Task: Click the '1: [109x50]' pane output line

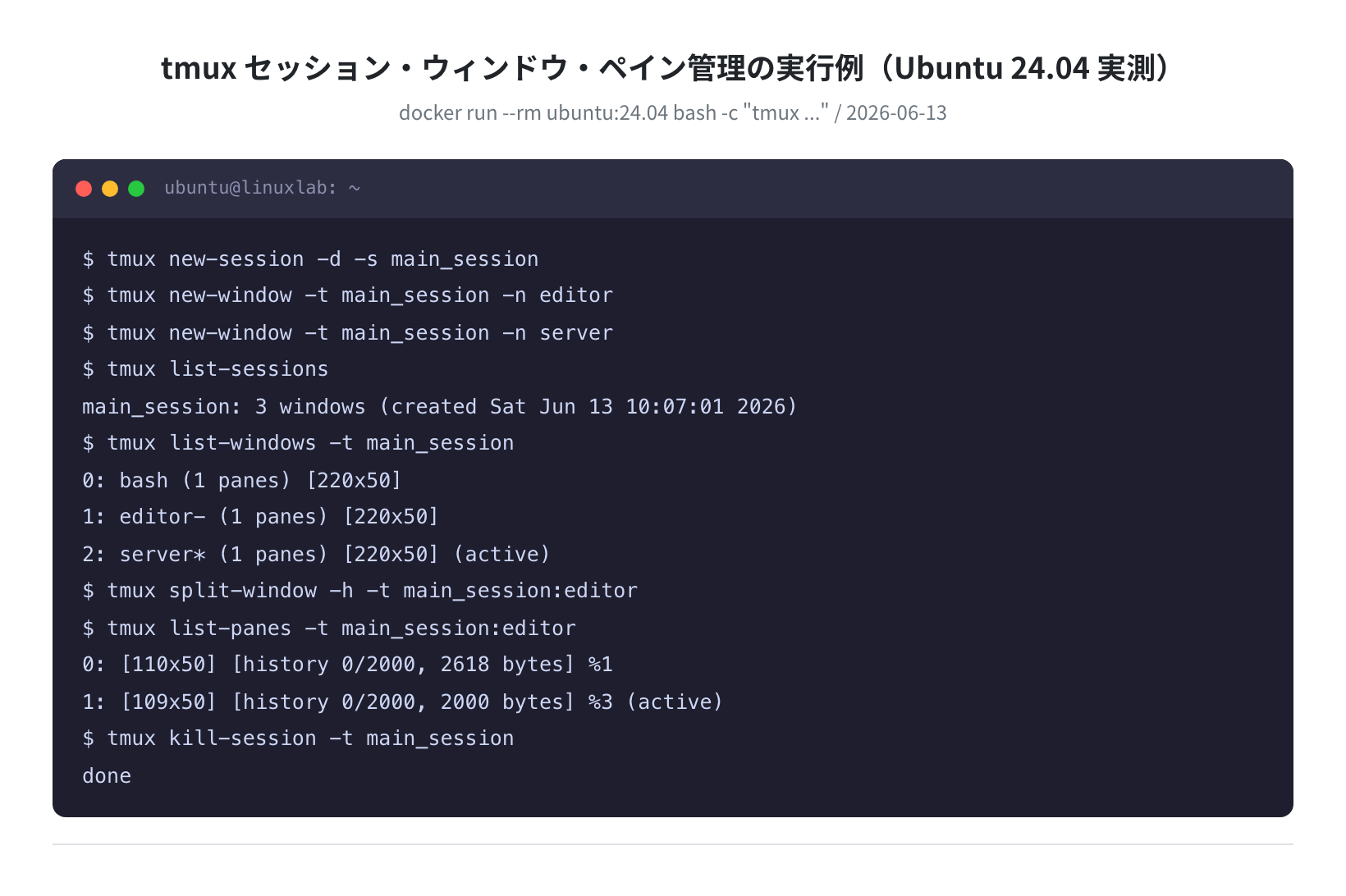Action: pos(403,702)
